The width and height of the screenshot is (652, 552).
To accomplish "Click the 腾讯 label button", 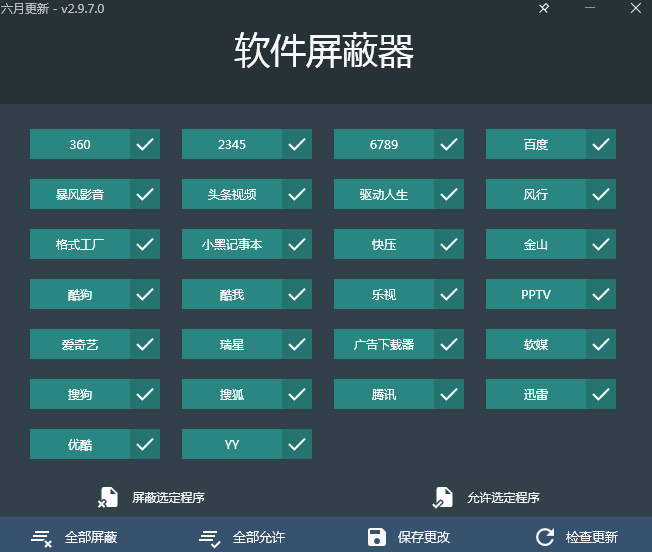I will pyautogui.click(x=384, y=394).
